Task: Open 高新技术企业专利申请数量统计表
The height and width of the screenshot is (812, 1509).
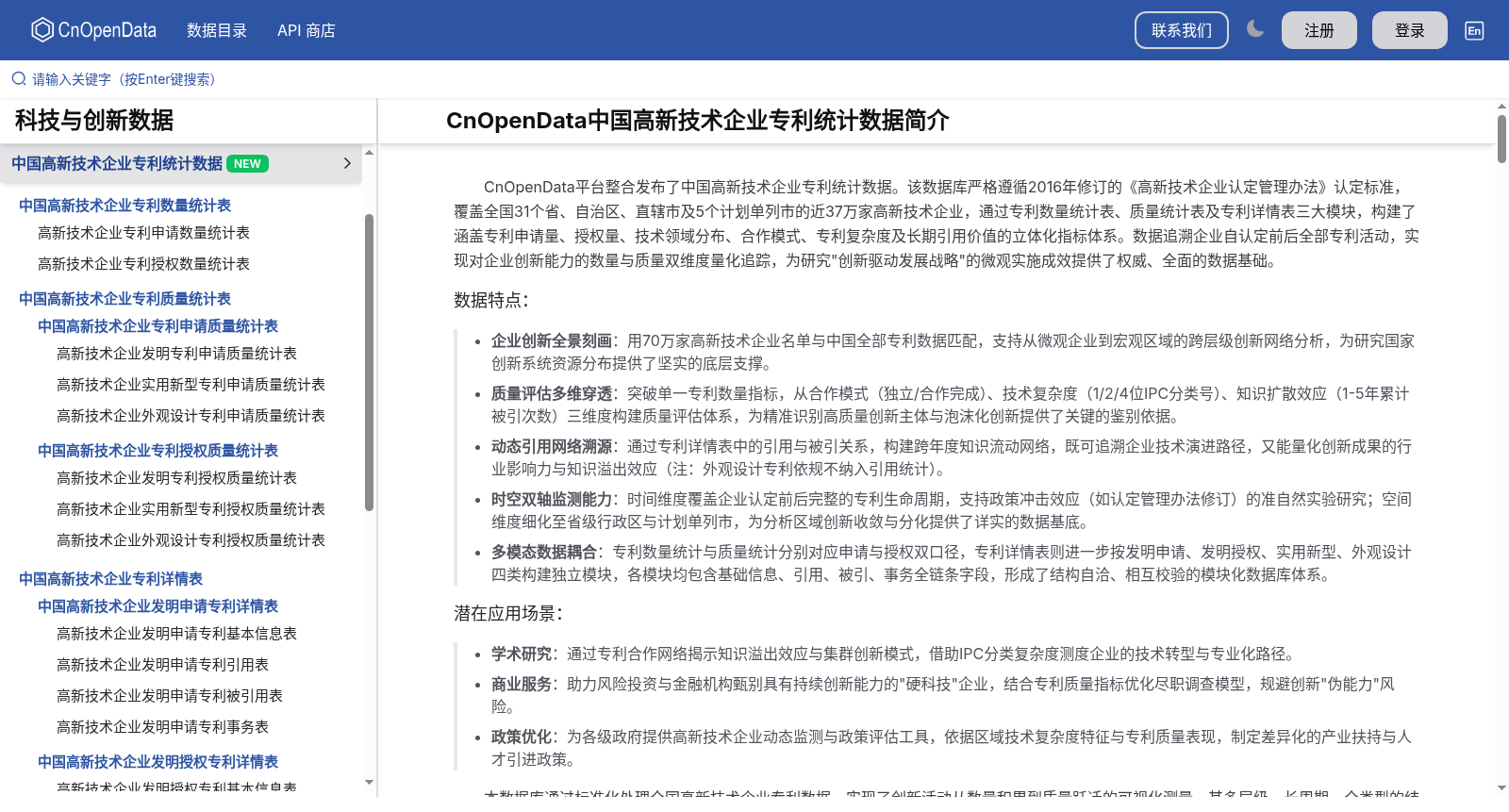Action: coord(143,233)
